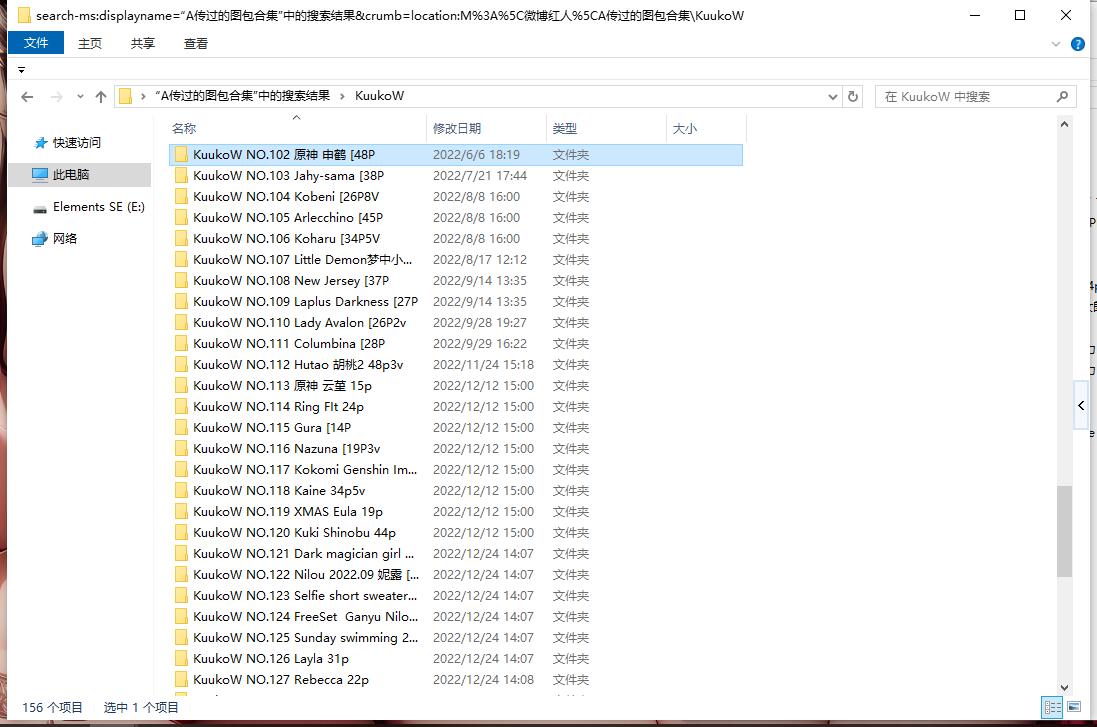Image resolution: width=1097 pixels, height=727 pixels.
Task: Open the Explorer help icon
Action: point(1077,44)
